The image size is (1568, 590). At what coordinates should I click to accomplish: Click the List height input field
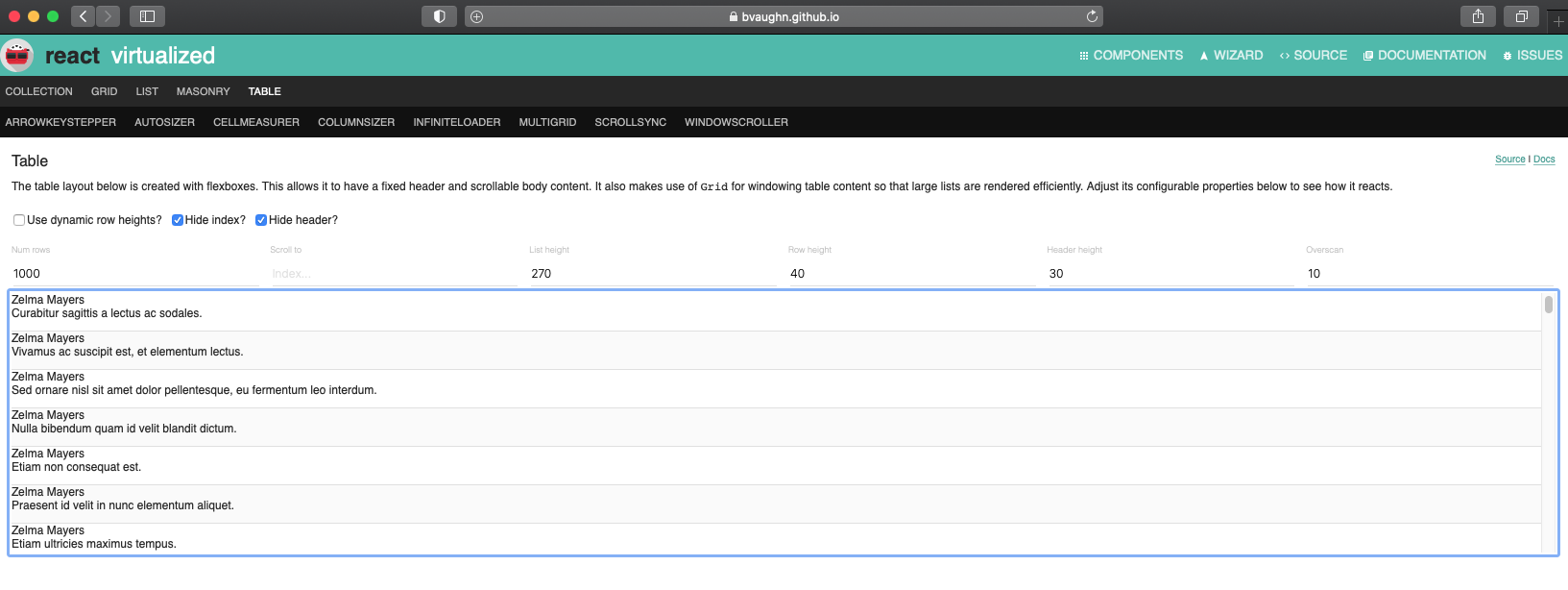[653, 274]
